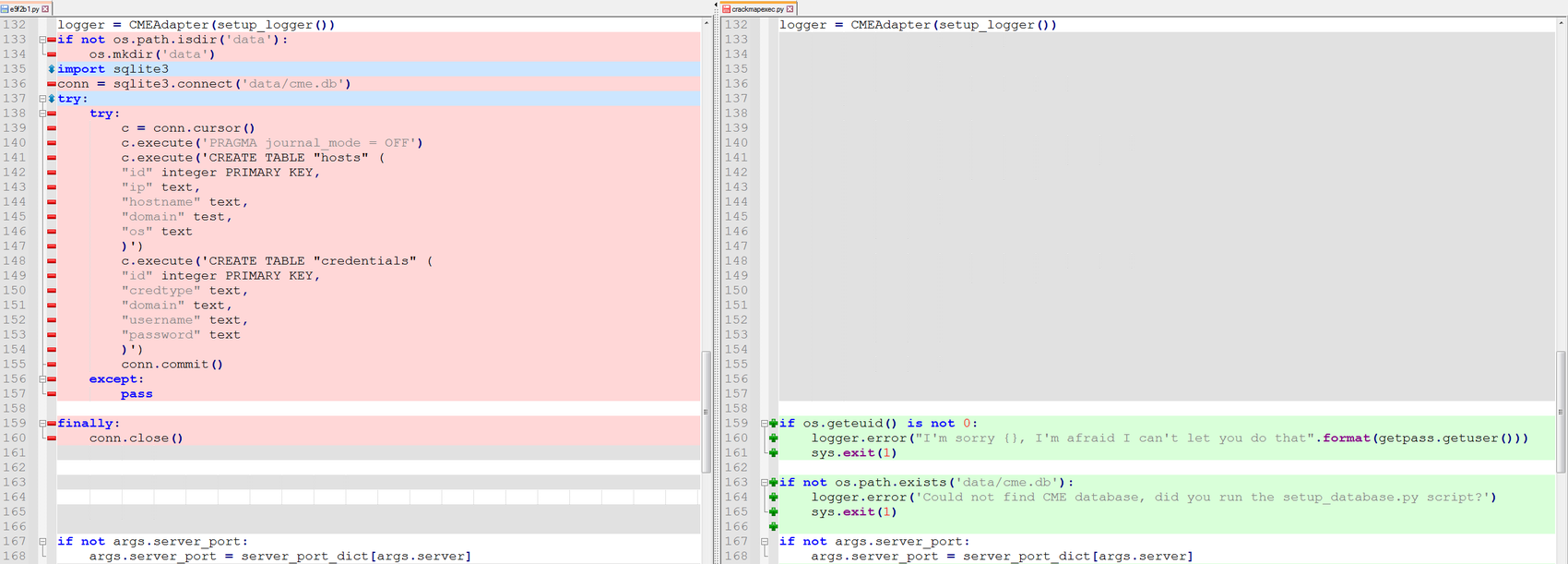This screenshot has height=564, width=1568.
Task: Click added marker on right line 161 sys.exit(1)
Action: [x=774, y=453]
